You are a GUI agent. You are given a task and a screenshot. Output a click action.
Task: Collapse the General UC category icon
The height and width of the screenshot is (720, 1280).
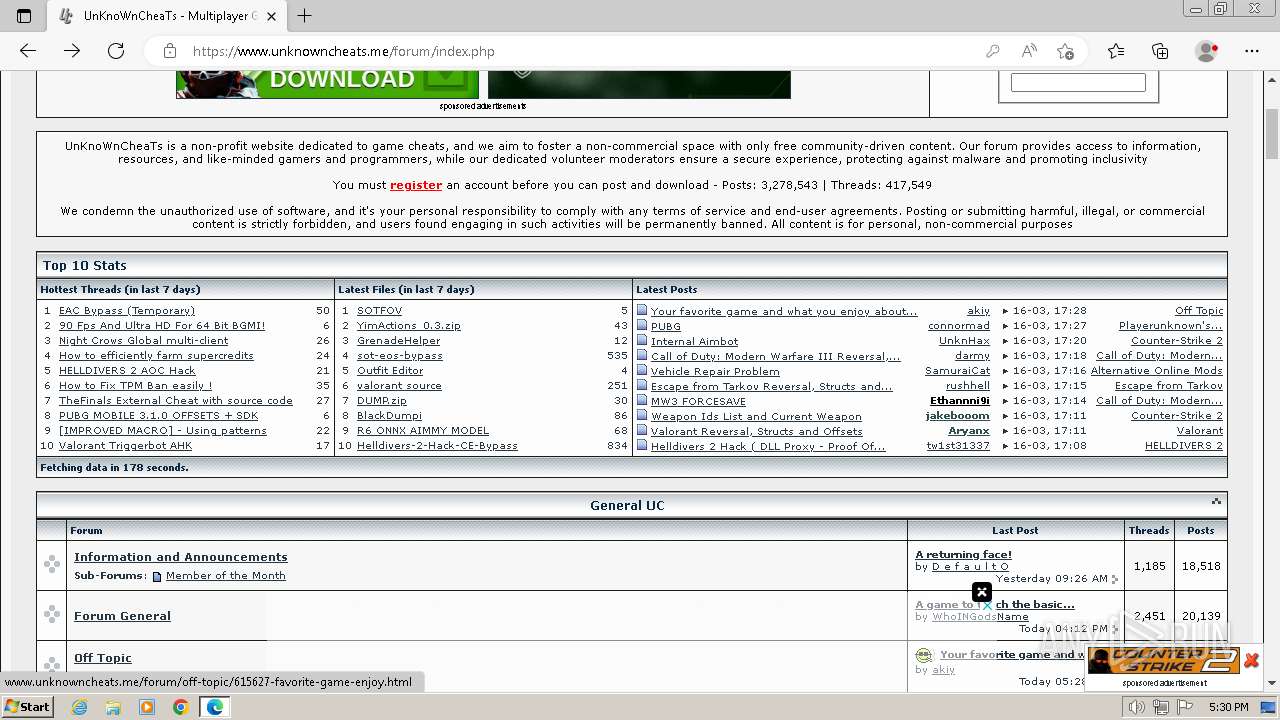point(1216,502)
